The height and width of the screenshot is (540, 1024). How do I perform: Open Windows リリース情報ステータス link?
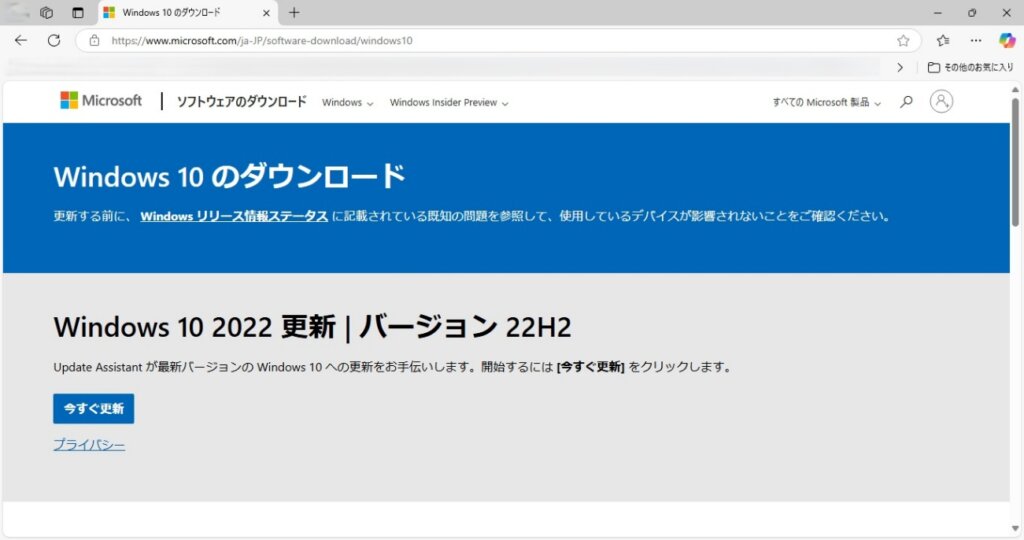(x=234, y=216)
